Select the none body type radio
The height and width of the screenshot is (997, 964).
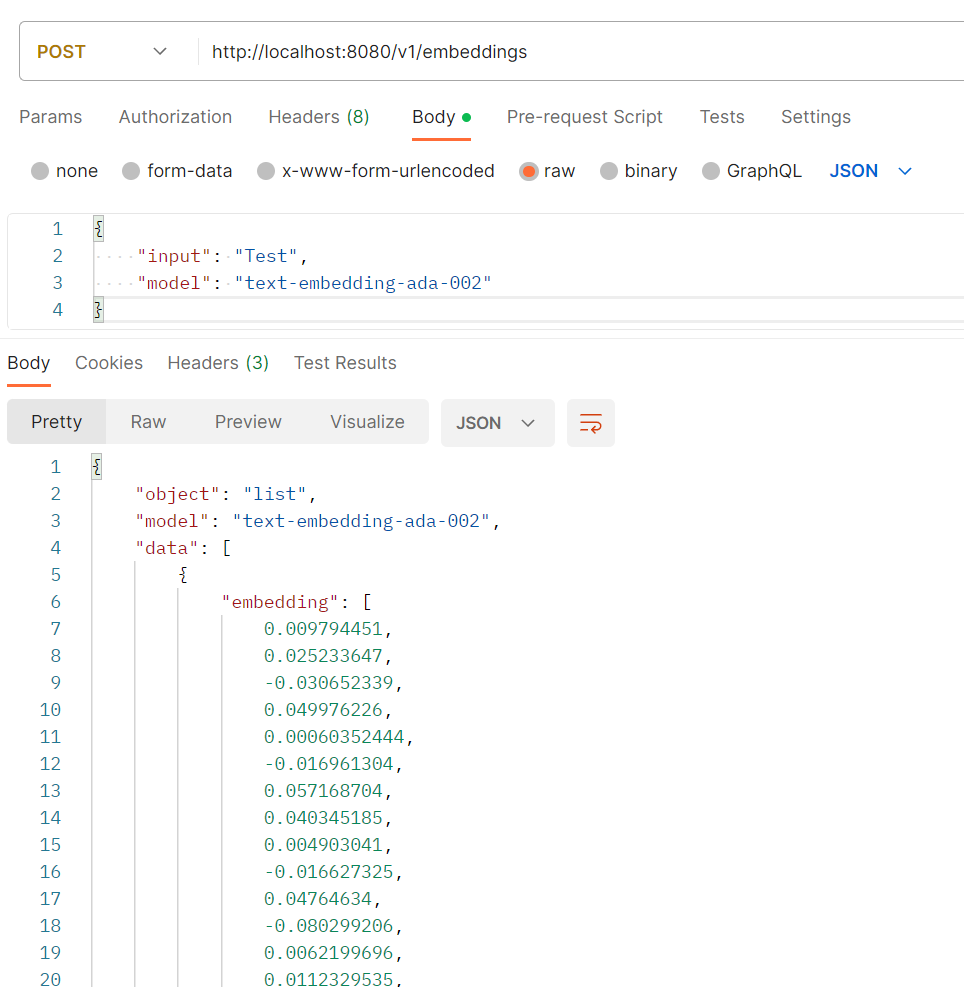[x=40, y=171]
